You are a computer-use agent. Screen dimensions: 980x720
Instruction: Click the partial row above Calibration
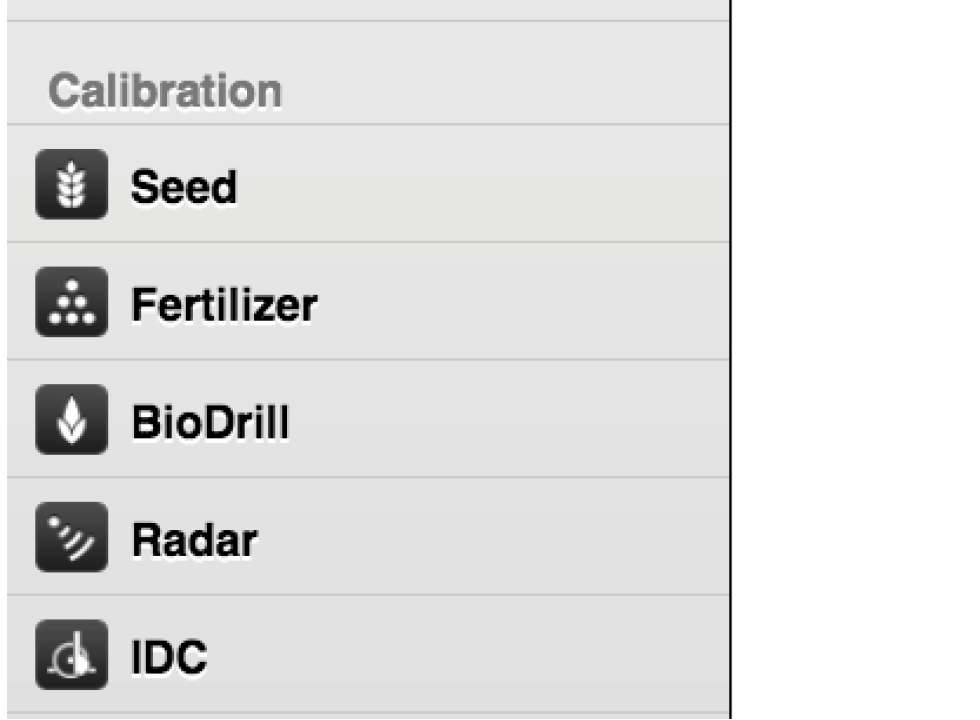[368, 9]
